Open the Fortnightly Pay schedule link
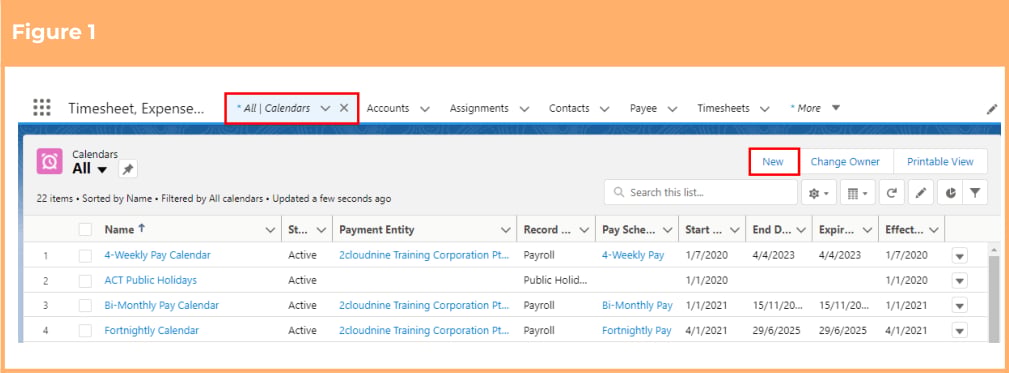 pos(636,330)
